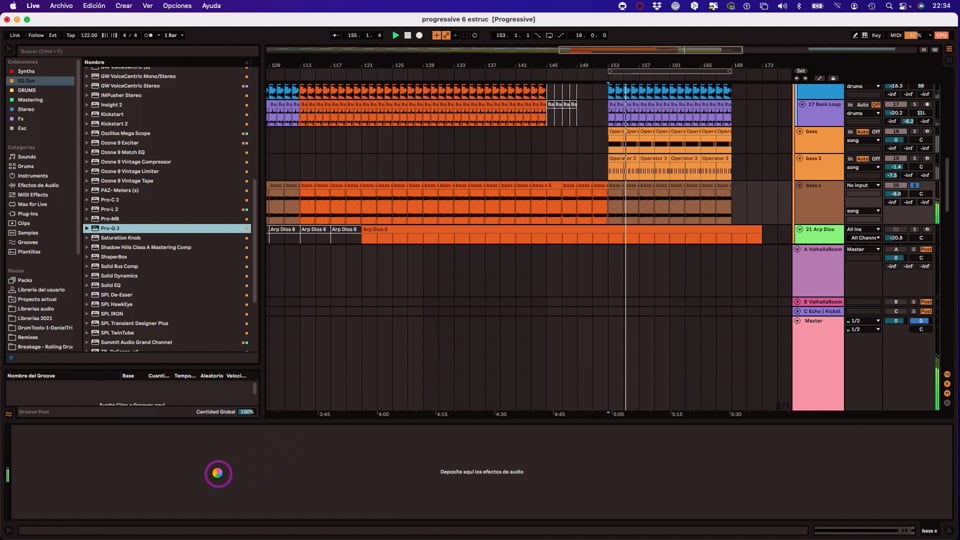Open the Ver menu

point(148,6)
